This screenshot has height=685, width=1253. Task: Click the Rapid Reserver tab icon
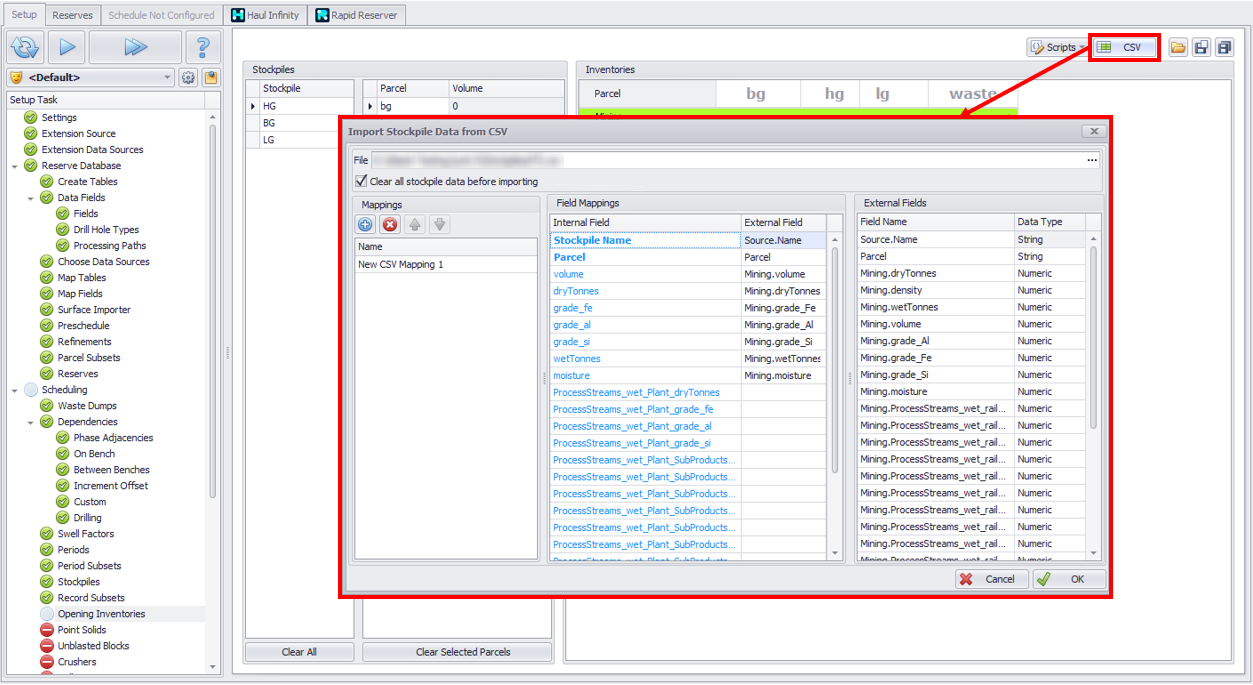tap(324, 15)
